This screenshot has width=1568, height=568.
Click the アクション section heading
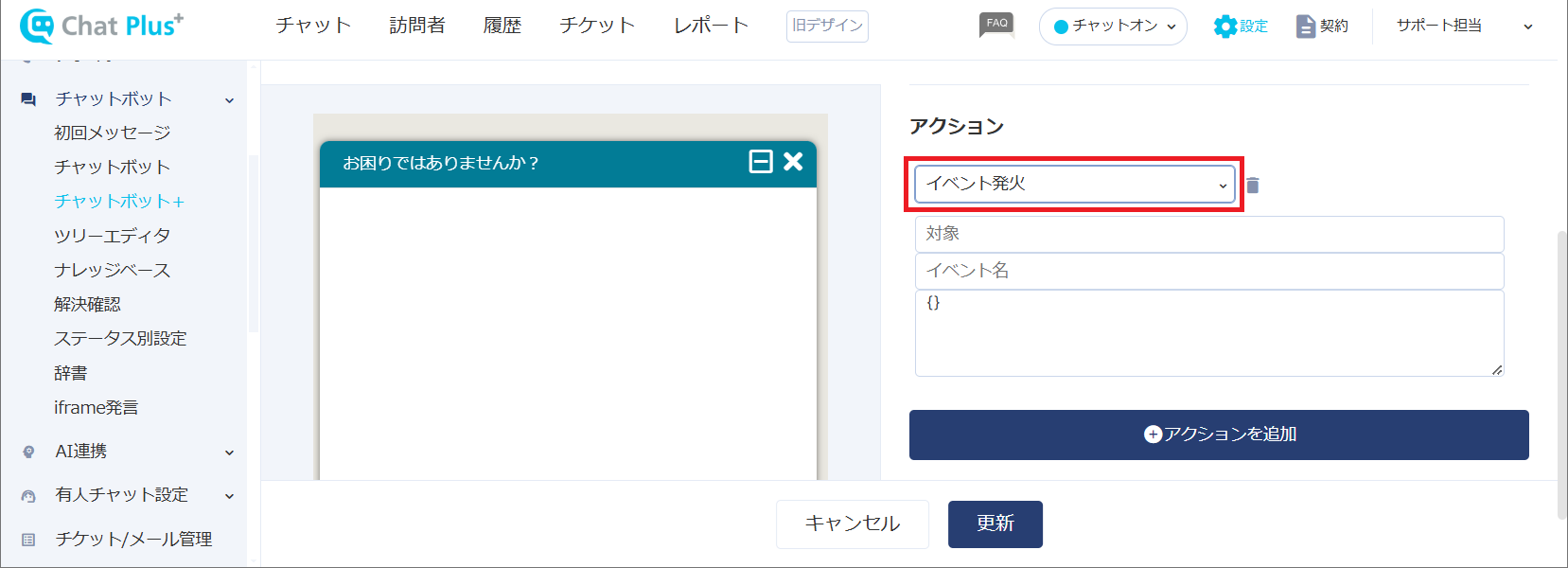tap(957, 127)
